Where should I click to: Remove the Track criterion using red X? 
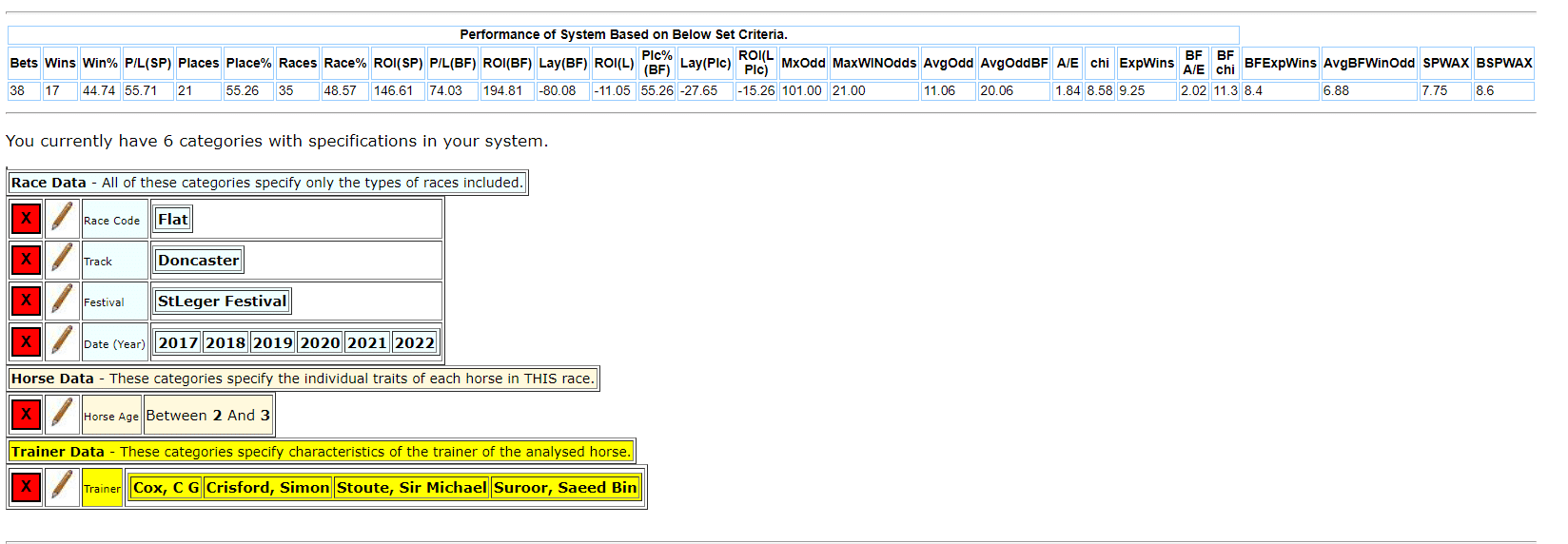pos(26,260)
